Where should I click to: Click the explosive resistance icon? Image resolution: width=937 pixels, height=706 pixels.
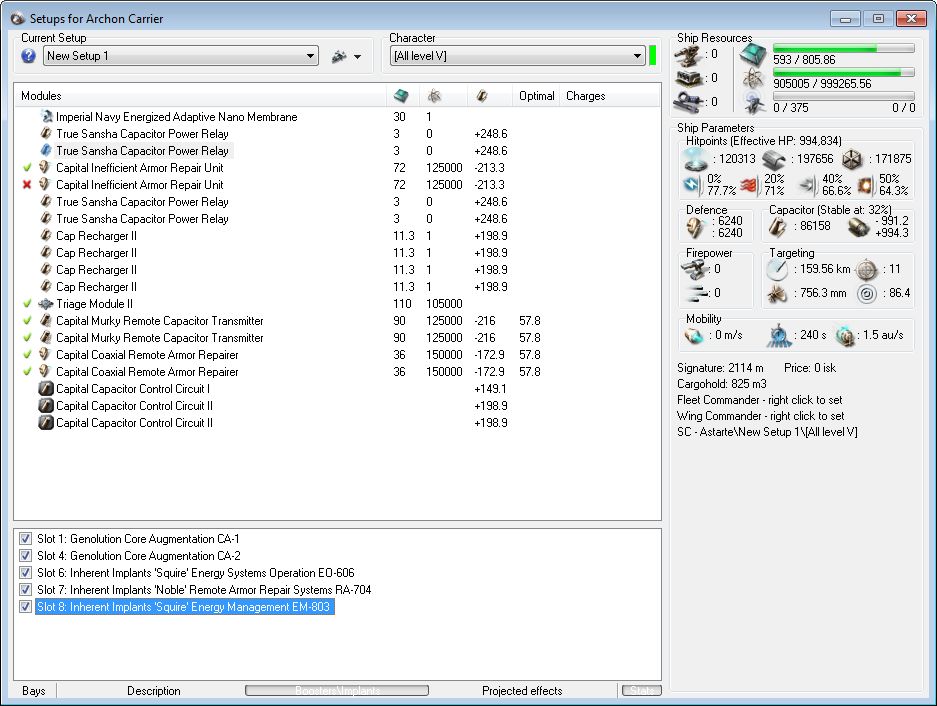click(865, 185)
